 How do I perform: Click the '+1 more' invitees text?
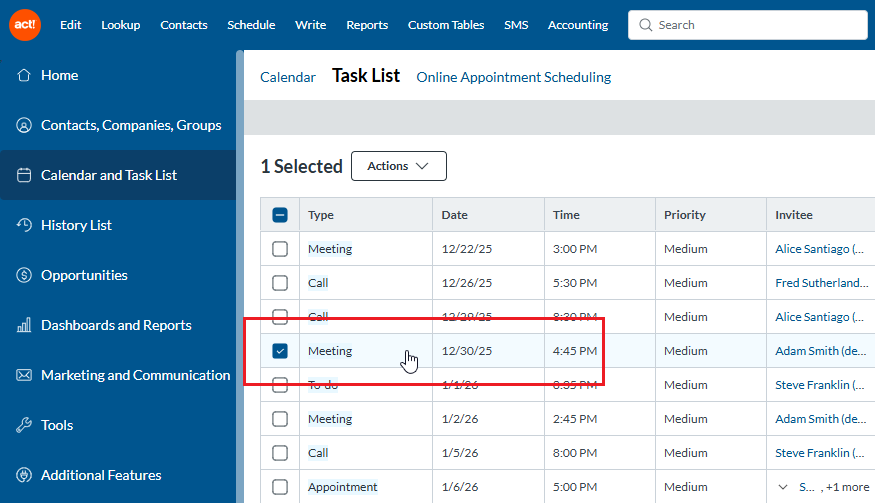point(847,487)
